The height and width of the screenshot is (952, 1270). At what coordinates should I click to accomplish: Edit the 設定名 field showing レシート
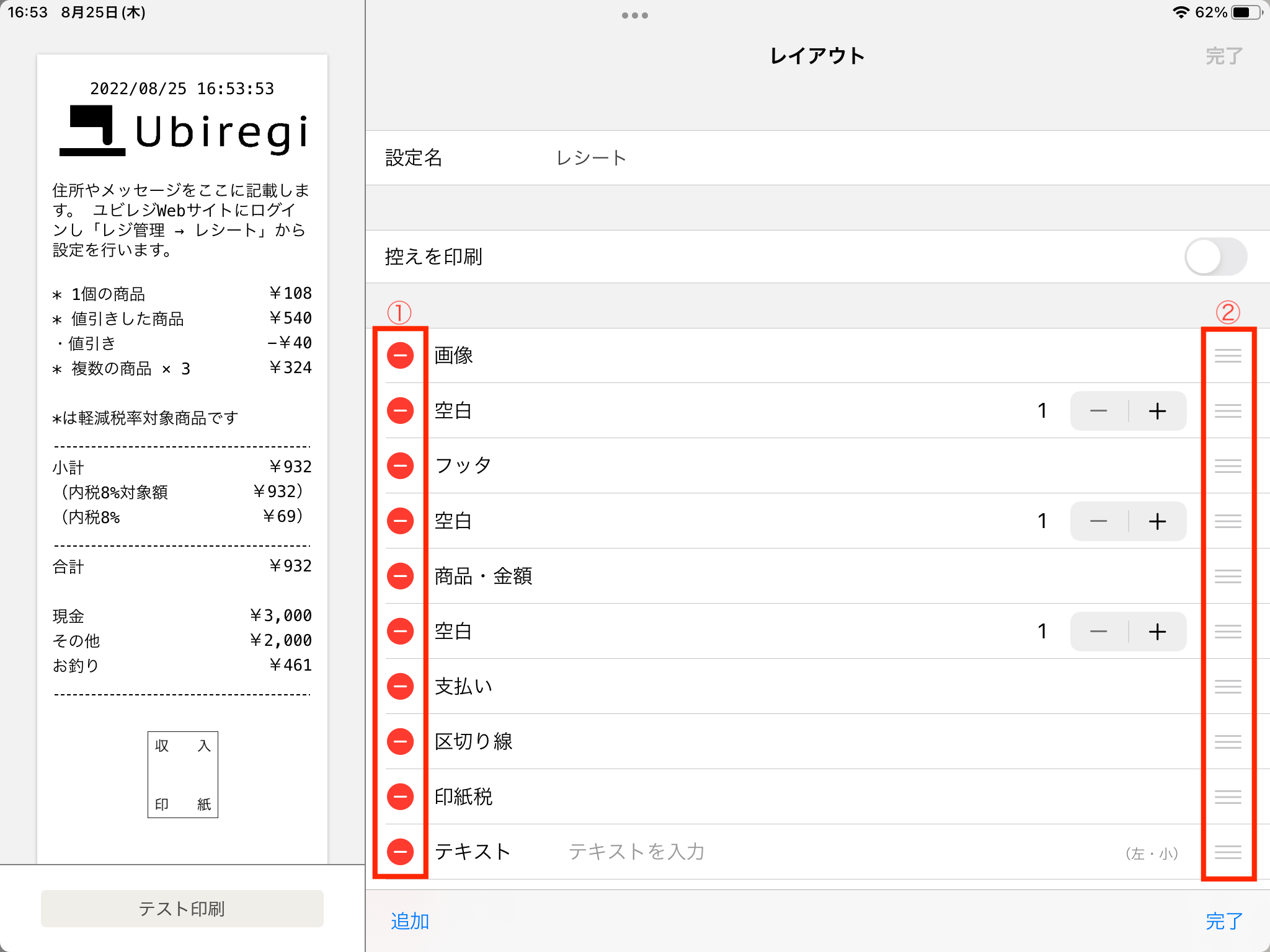[x=818, y=157]
